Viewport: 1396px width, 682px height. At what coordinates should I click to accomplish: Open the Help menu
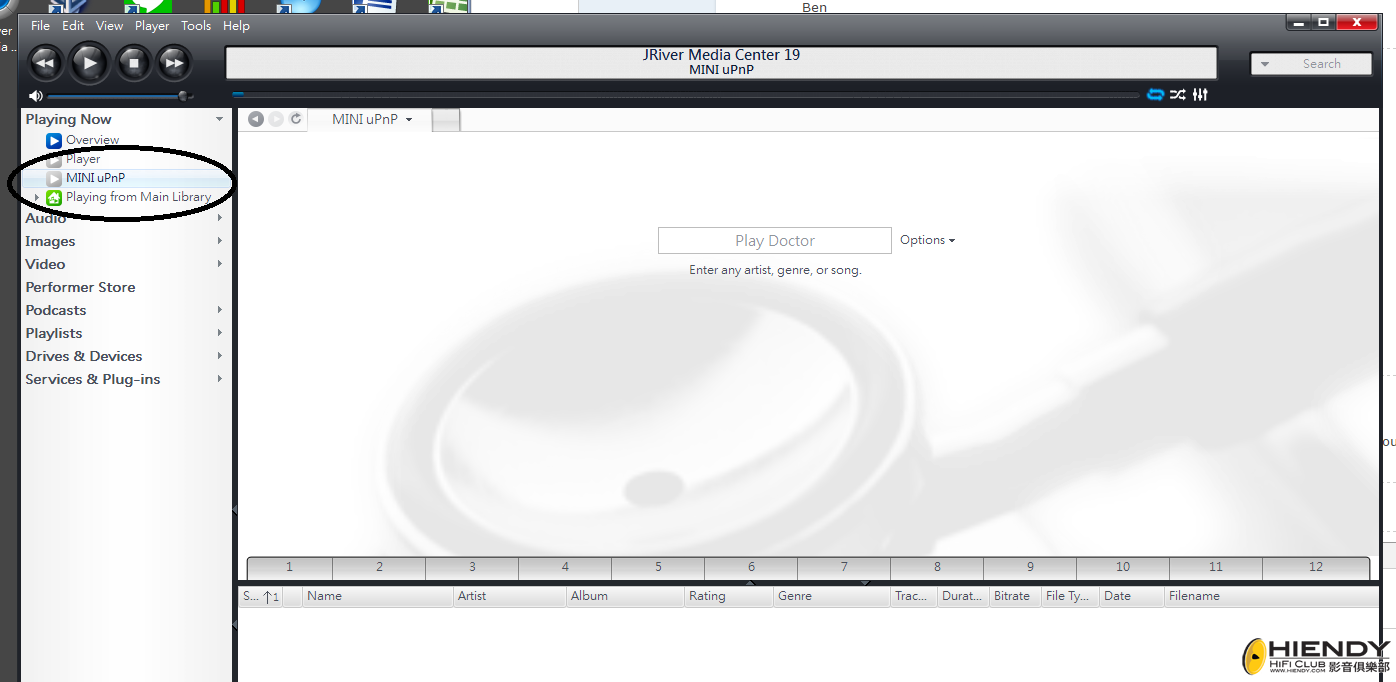(237, 26)
